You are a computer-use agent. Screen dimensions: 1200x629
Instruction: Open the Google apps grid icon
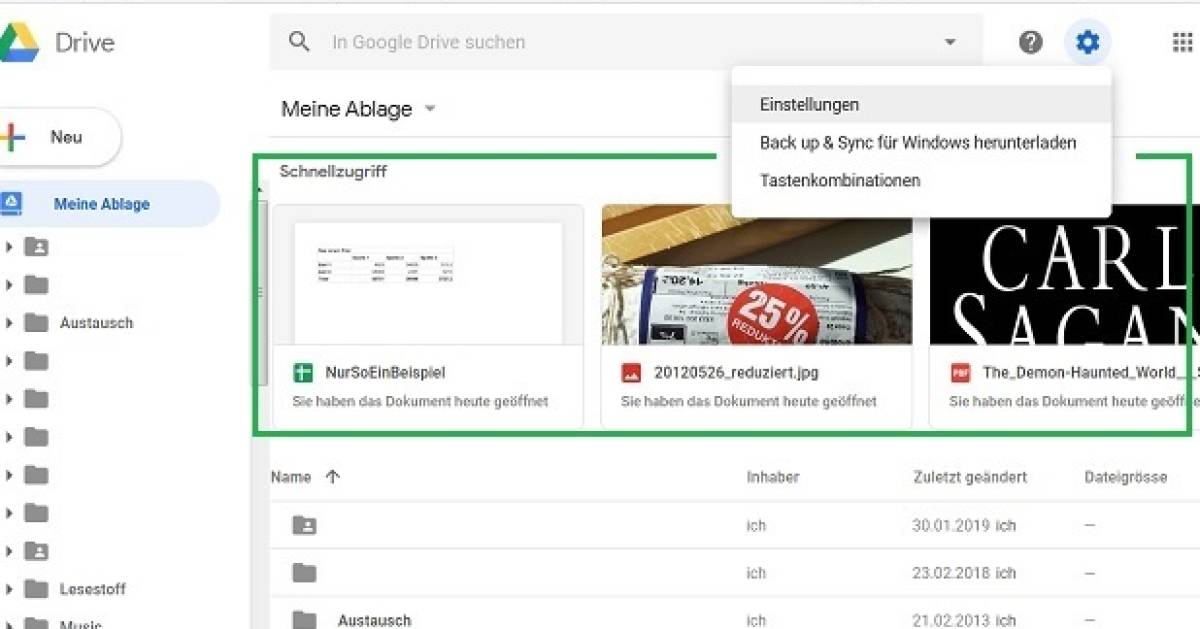click(1184, 42)
